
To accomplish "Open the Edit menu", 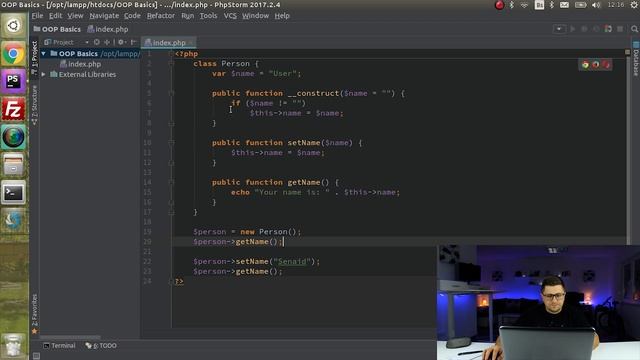I will pyautogui.click(x=55, y=16).
